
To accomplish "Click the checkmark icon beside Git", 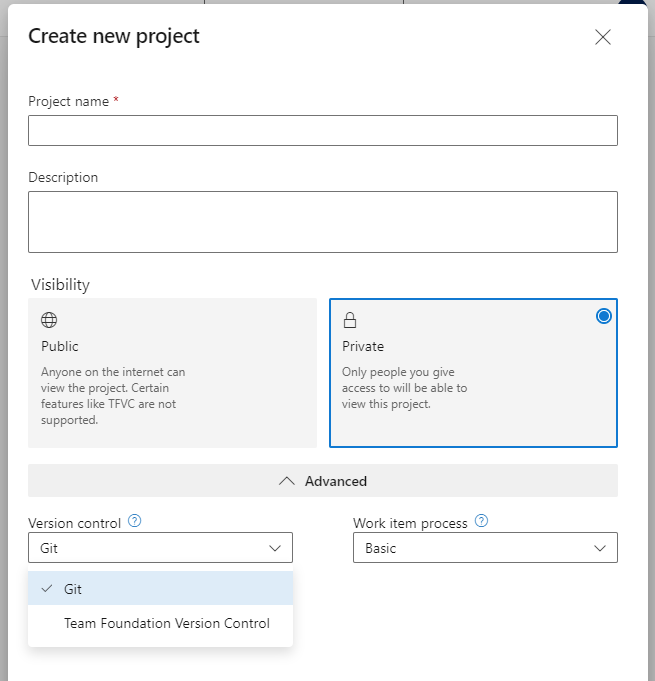I will 47,589.
